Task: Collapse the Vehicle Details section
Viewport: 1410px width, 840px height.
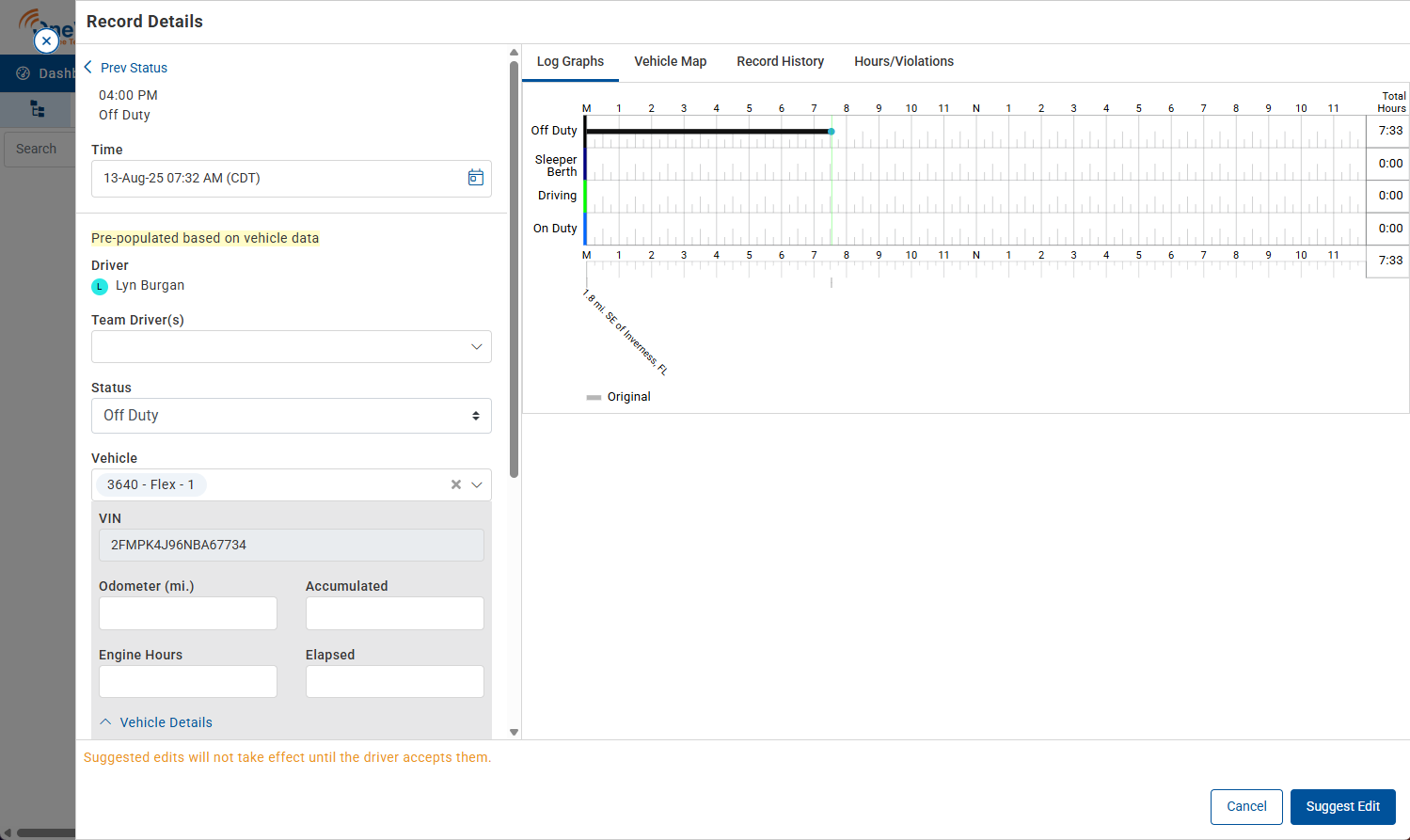Action: point(156,722)
